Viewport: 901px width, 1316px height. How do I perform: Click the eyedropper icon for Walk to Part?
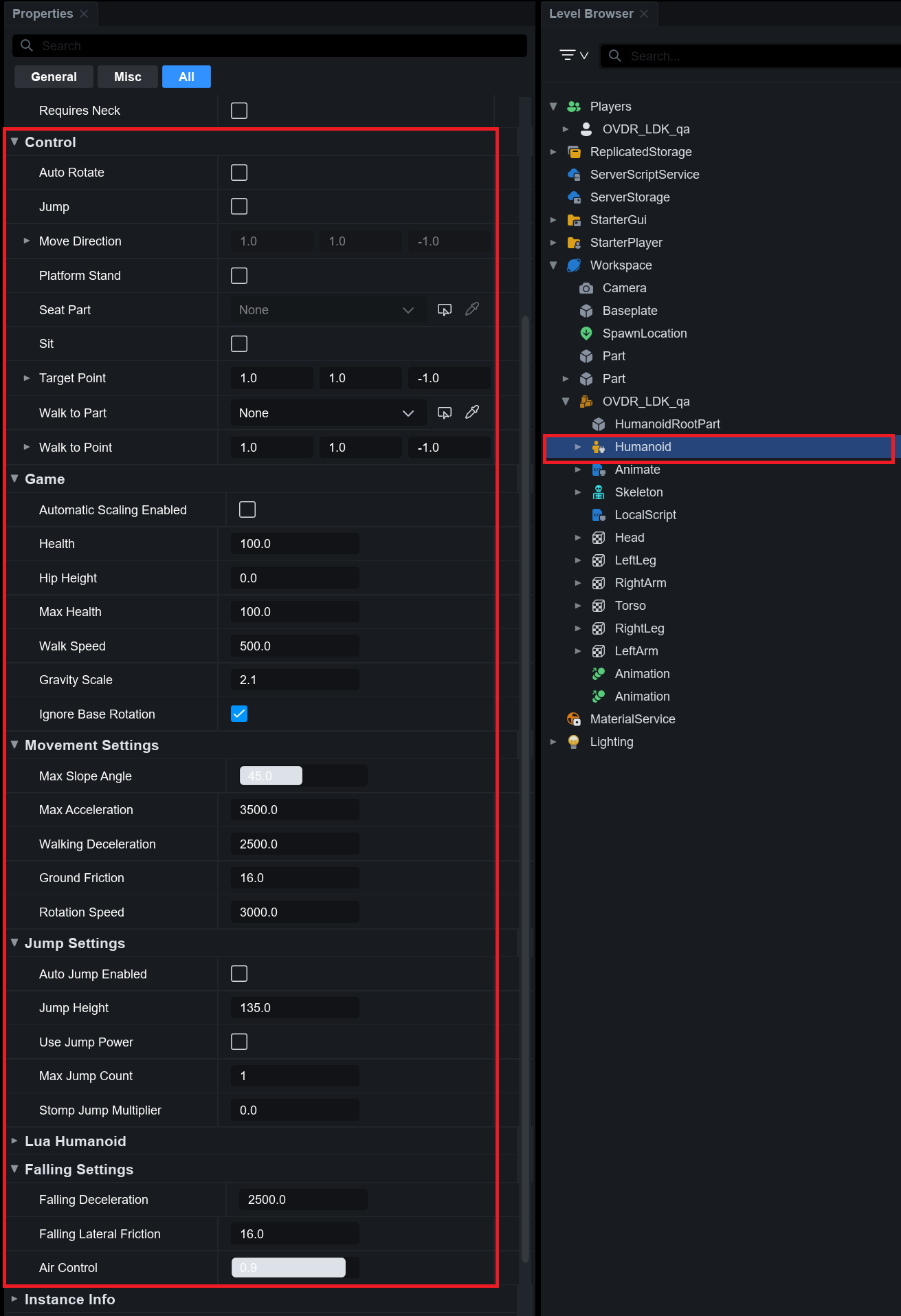[472, 413]
